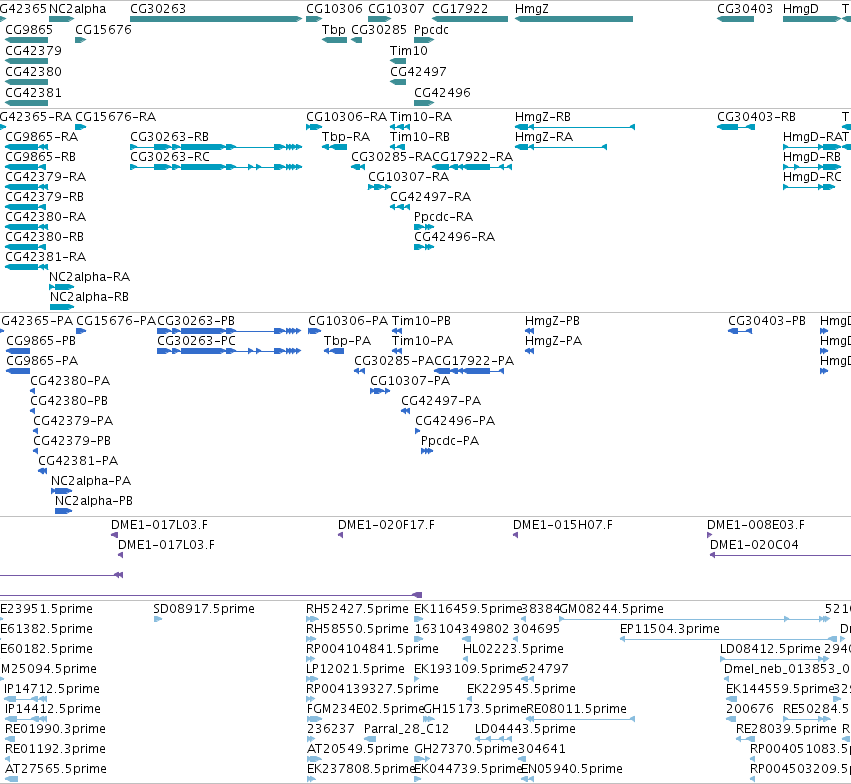Click the Ppcdc-PA protein label
Image resolution: width=851 pixels, height=784 pixels.
450,441
